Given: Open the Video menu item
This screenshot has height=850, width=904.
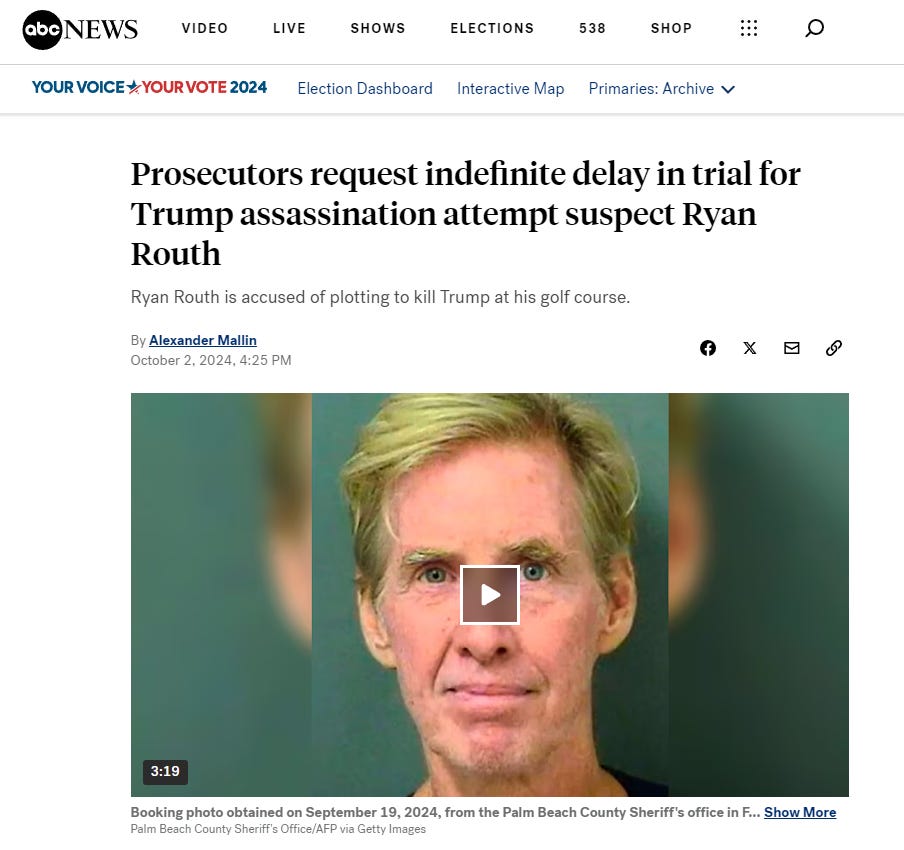Looking at the screenshot, I should point(205,28).
